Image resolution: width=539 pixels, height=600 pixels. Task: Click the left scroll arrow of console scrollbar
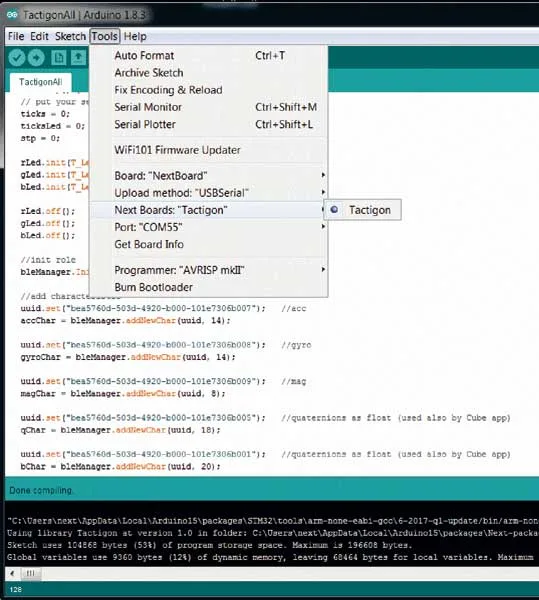point(12,573)
